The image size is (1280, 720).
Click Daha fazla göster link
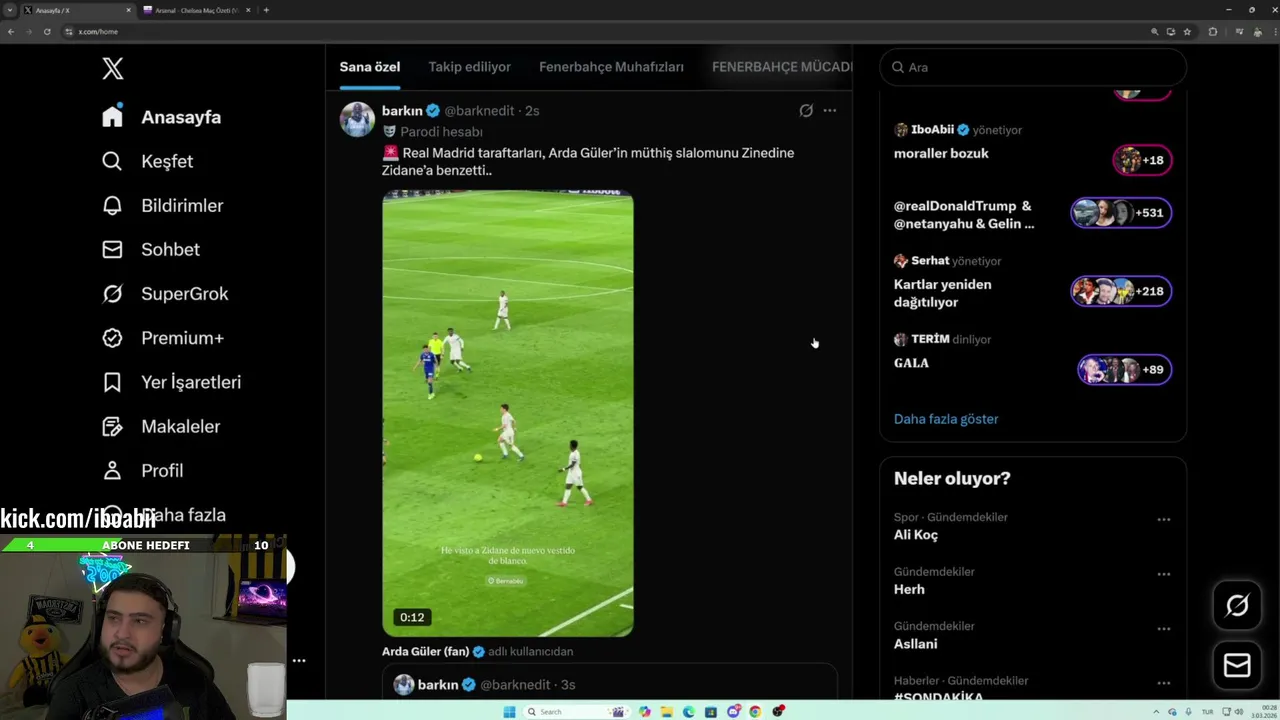coord(946,419)
